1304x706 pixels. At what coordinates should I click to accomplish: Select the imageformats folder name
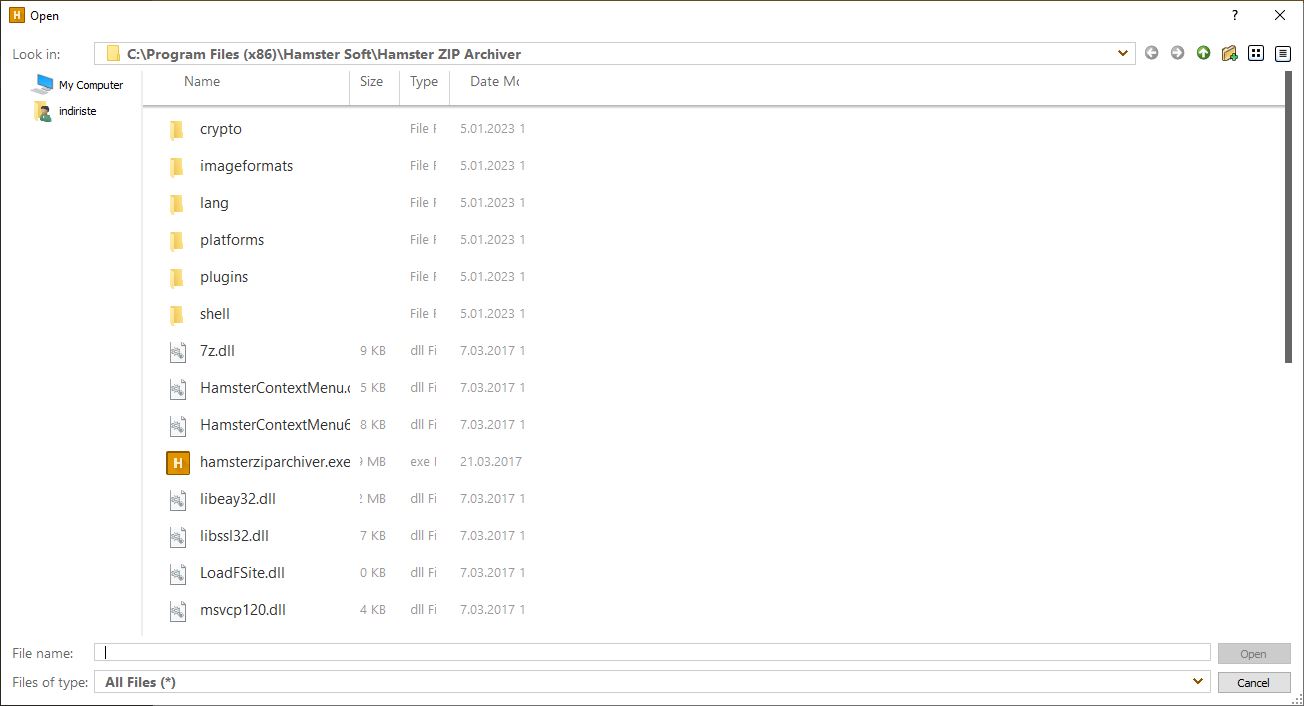246,166
